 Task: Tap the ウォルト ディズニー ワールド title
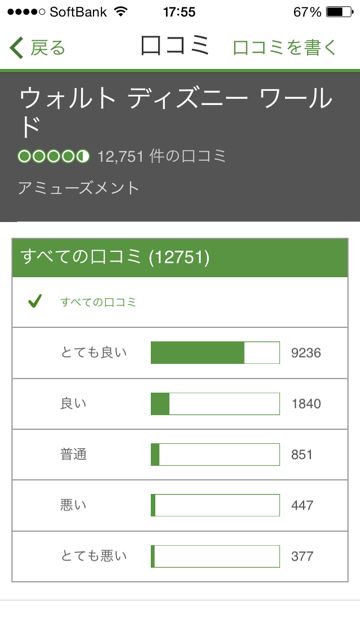[176, 112]
